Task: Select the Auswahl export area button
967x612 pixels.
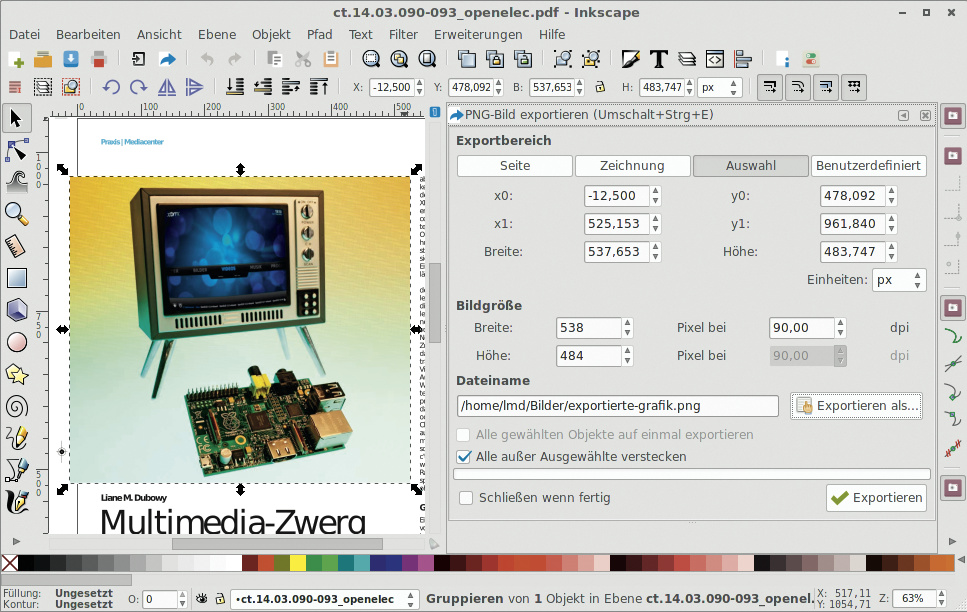Action: tap(751, 165)
